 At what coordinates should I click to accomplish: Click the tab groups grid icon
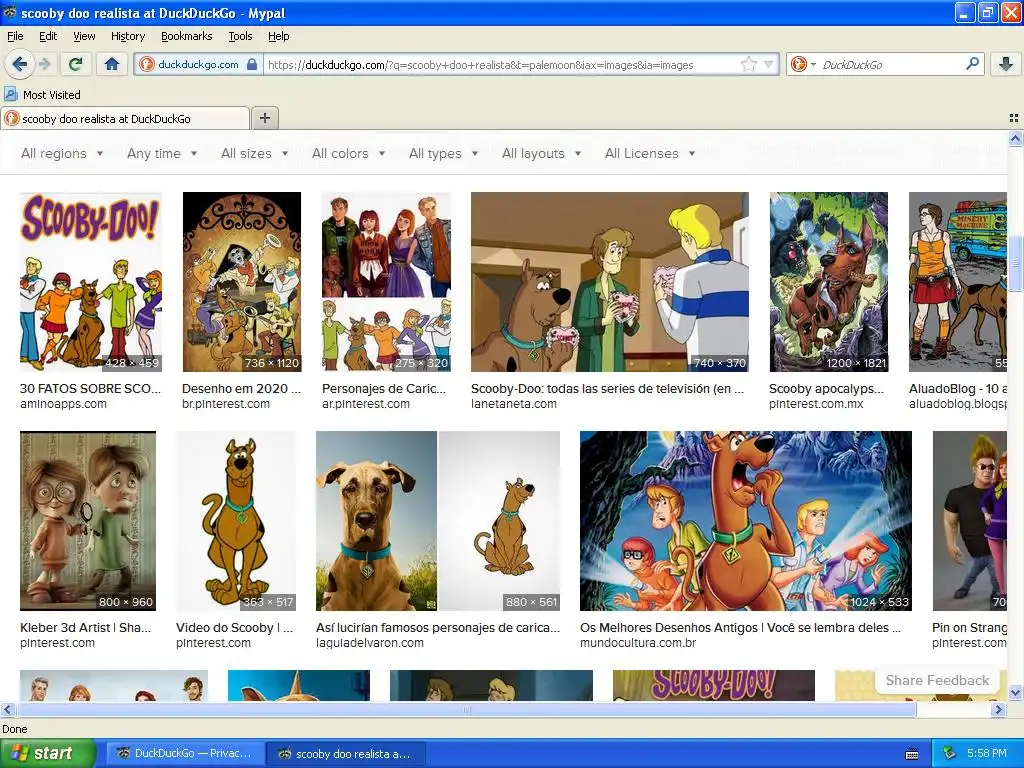pos(1014,118)
